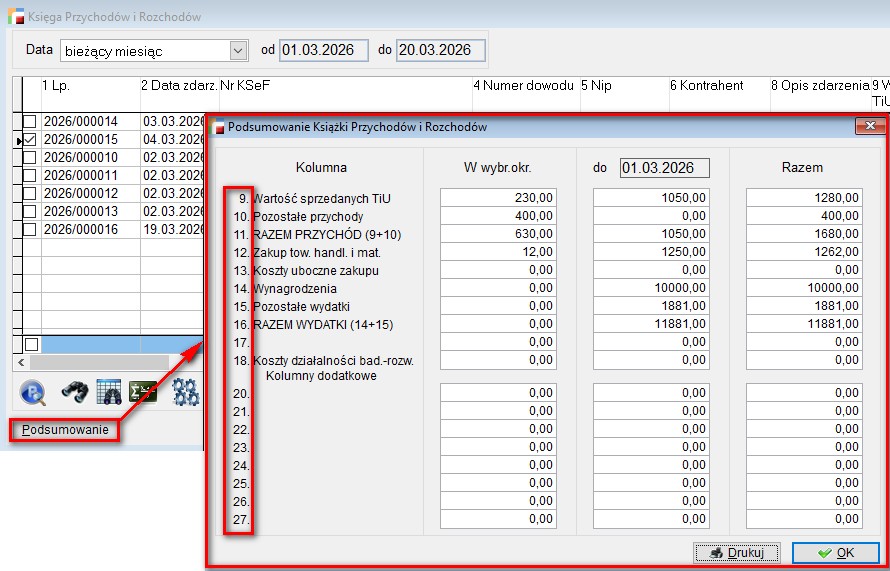This screenshot has width=890, height=571.
Task: Expand the Data period dropdown arrow
Action: 238,50
